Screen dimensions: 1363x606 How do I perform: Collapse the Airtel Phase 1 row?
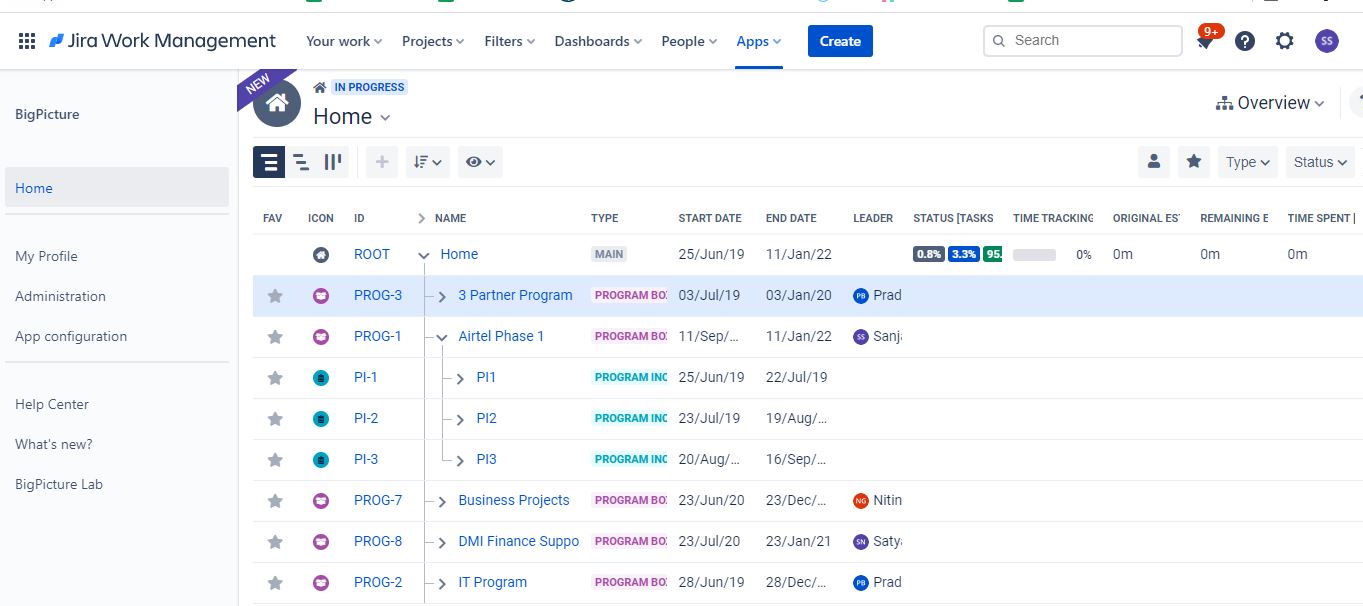coord(442,338)
